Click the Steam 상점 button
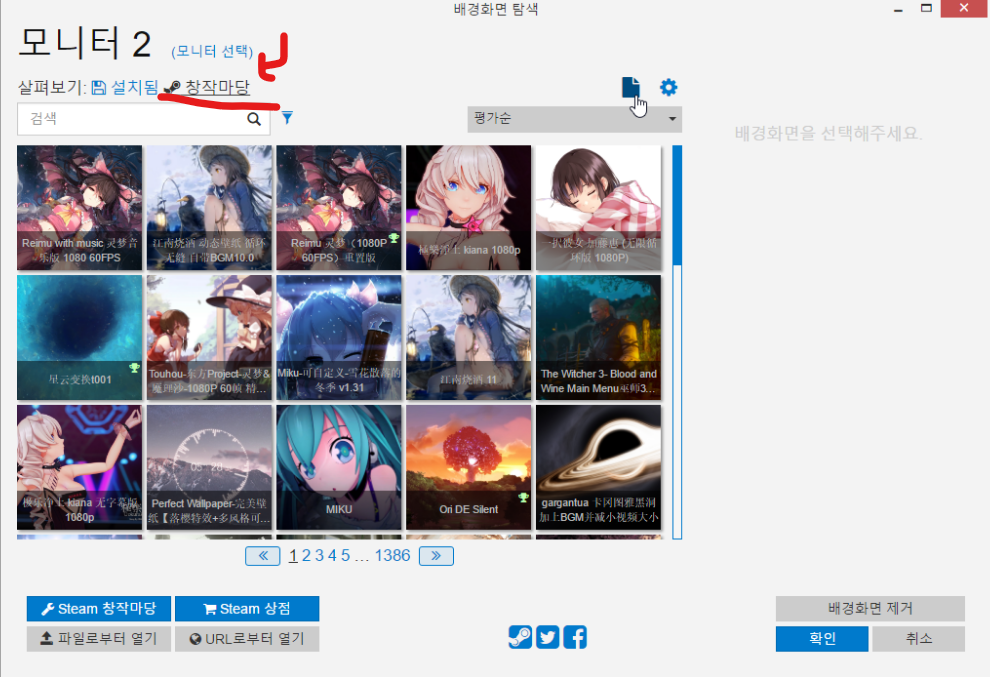The image size is (990, 677). 247,609
